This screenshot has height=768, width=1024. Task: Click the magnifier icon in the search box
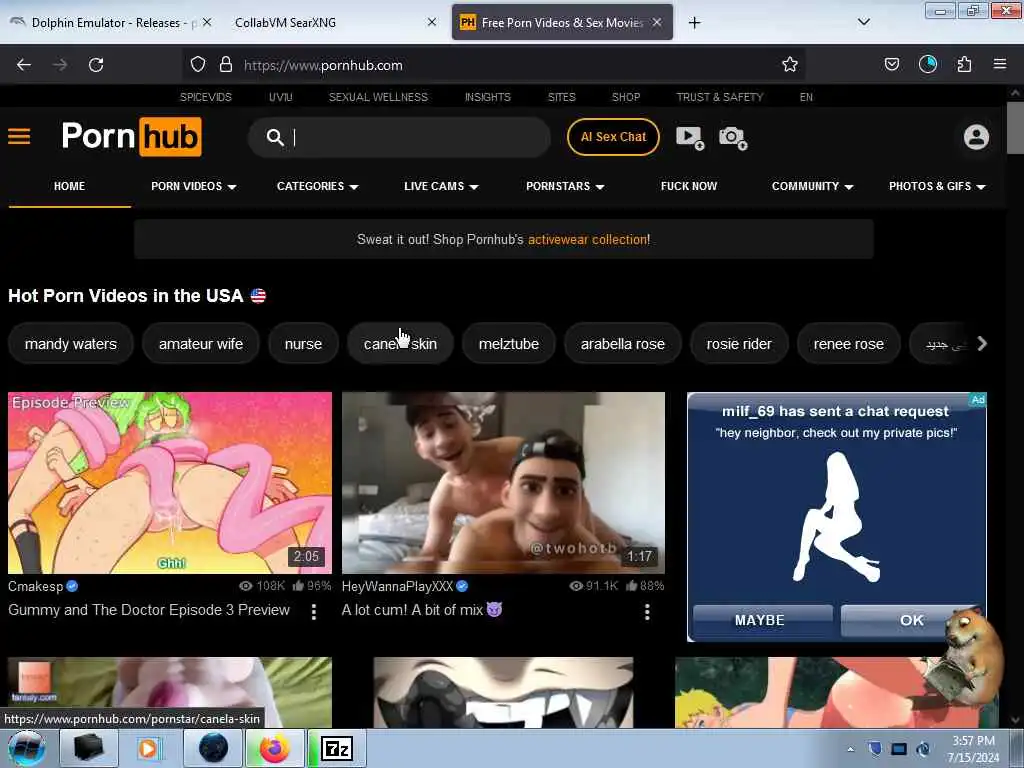tap(275, 137)
